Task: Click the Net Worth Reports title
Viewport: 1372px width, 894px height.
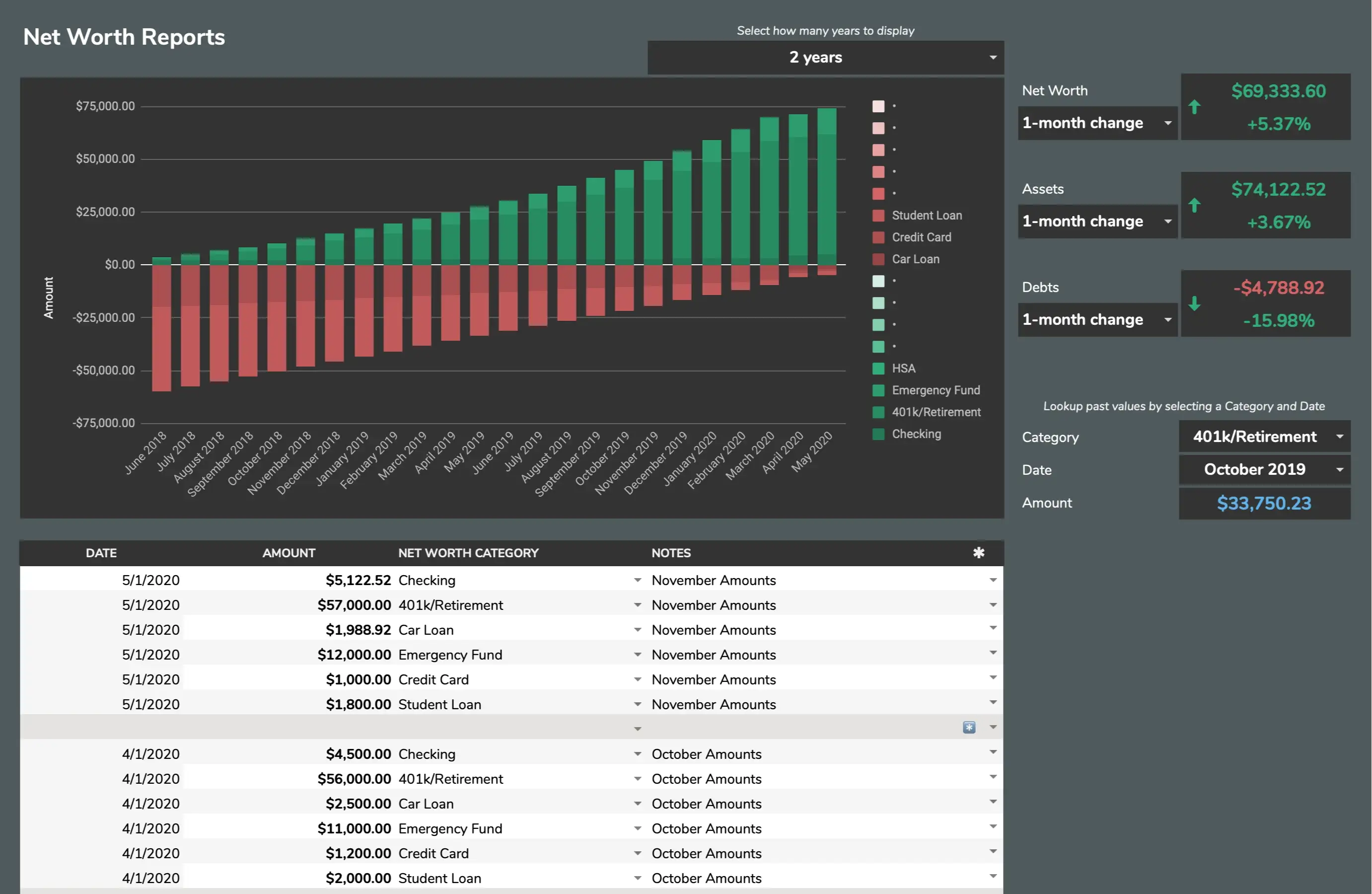Action: coord(124,37)
